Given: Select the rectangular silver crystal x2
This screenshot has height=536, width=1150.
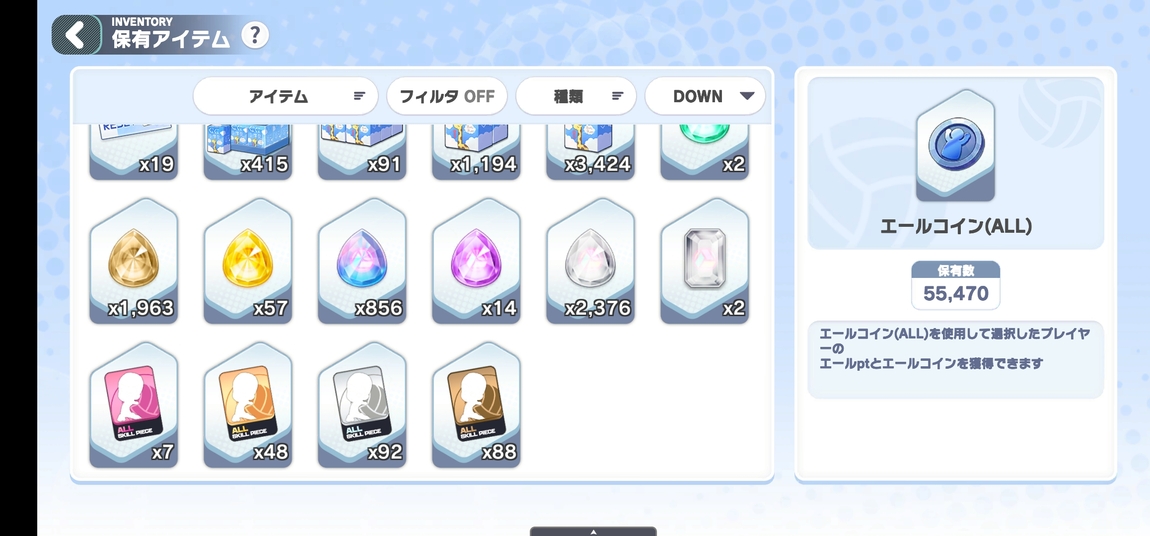Looking at the screenshot, I should pos(704,261).
